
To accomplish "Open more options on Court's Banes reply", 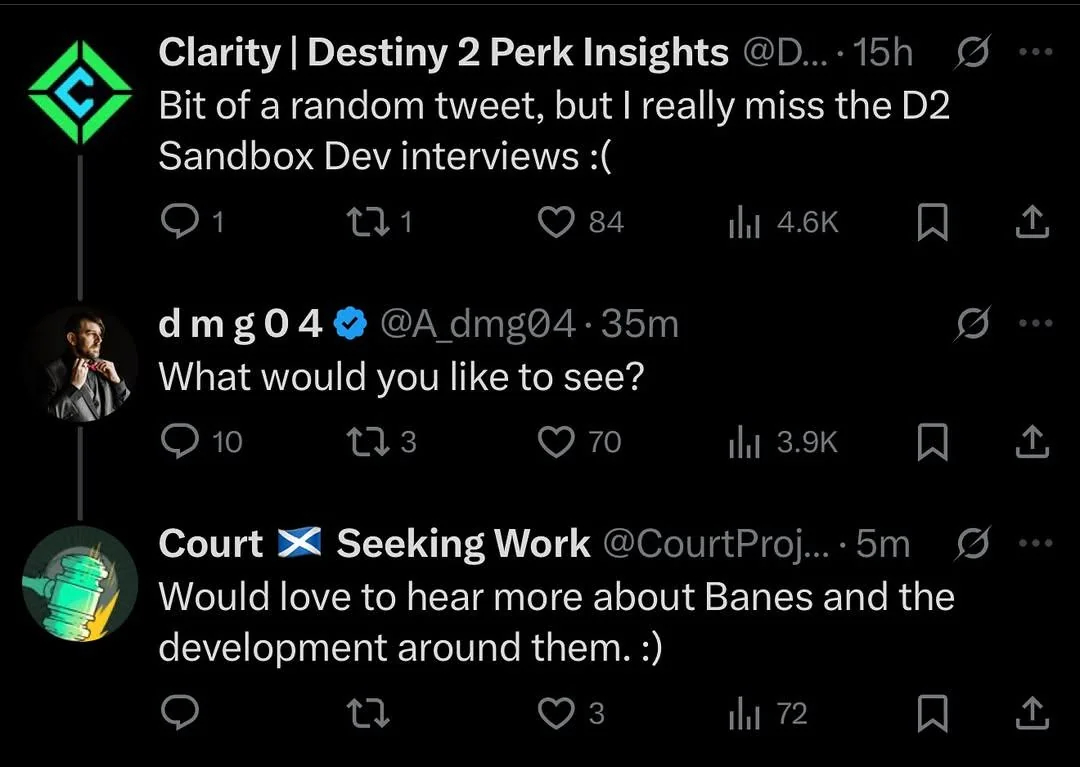I will 1034,544.
